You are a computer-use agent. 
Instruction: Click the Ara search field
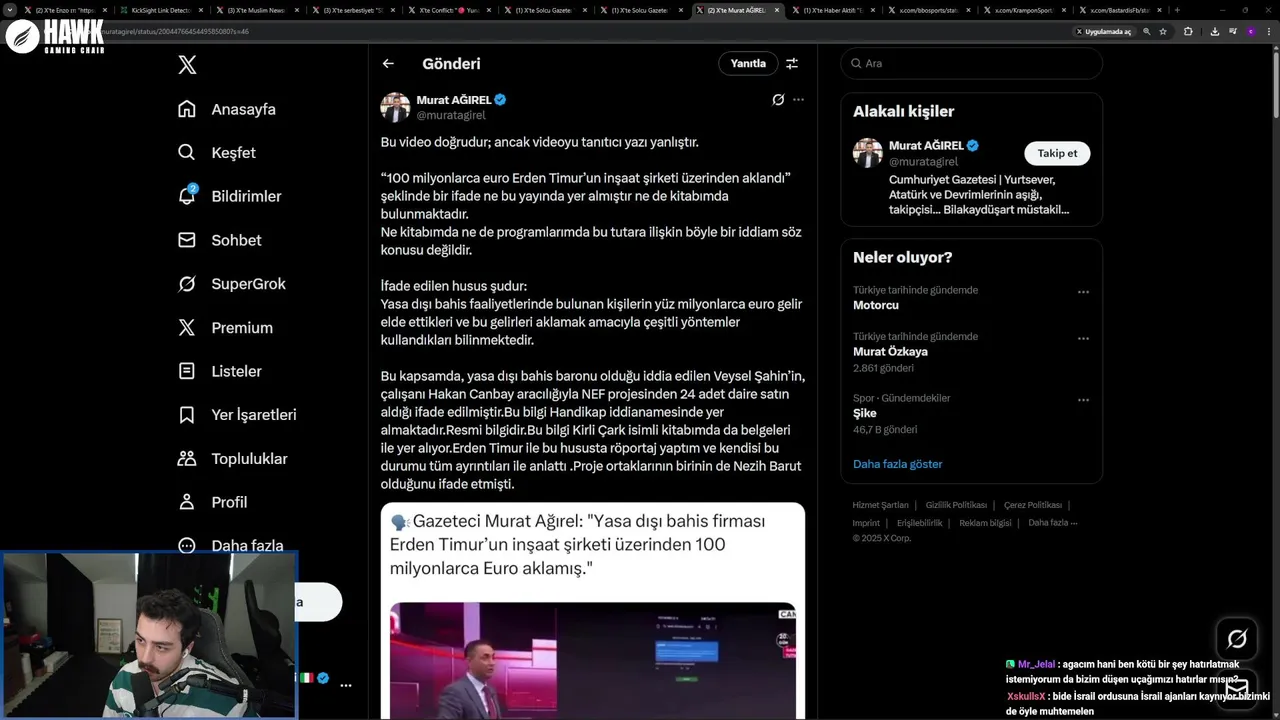[971, 63]
